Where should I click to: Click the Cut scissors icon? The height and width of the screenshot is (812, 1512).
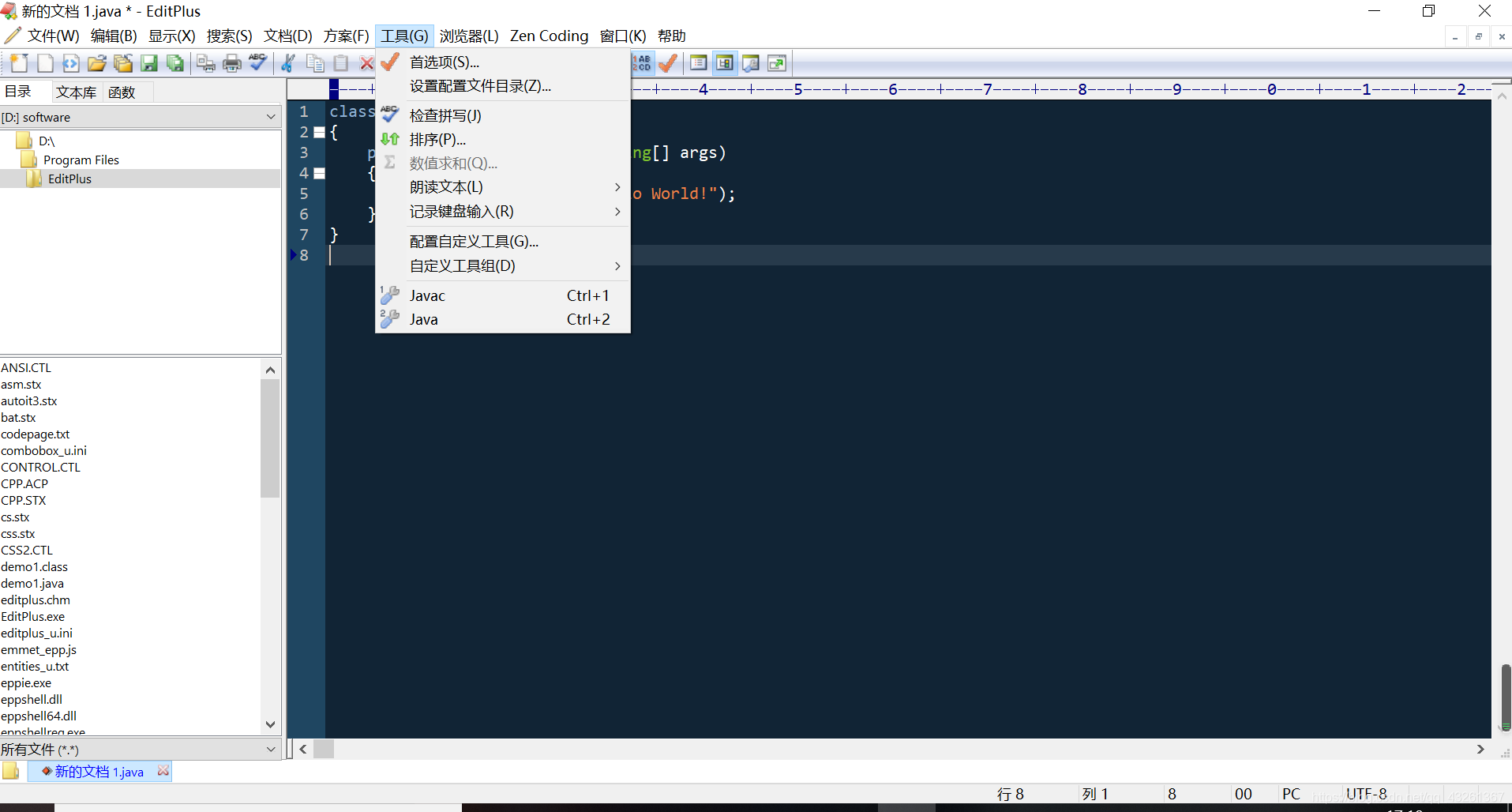(x=289, y=63)
